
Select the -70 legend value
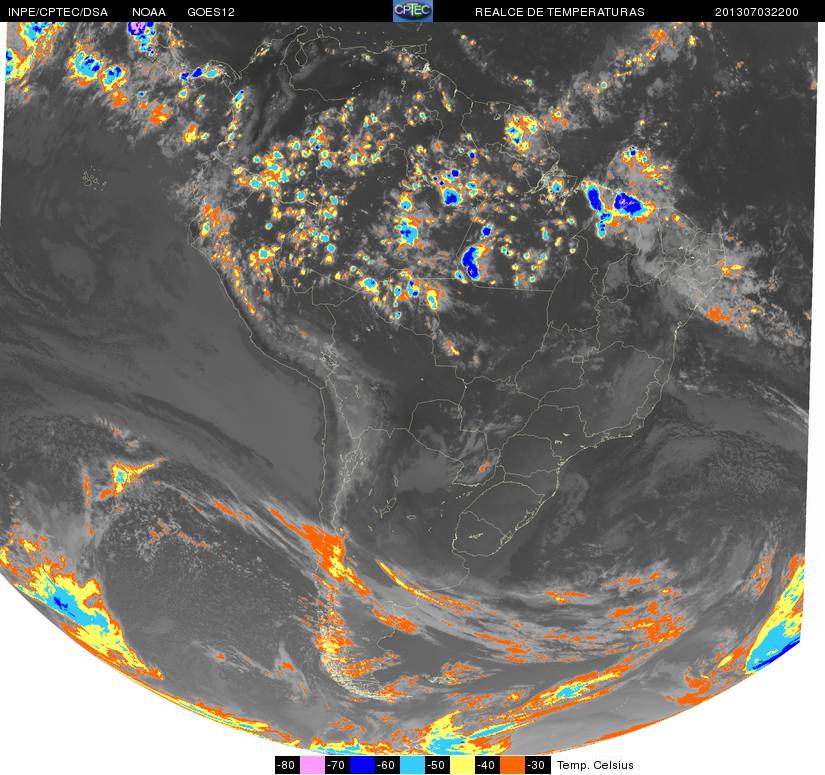[337, 765]
